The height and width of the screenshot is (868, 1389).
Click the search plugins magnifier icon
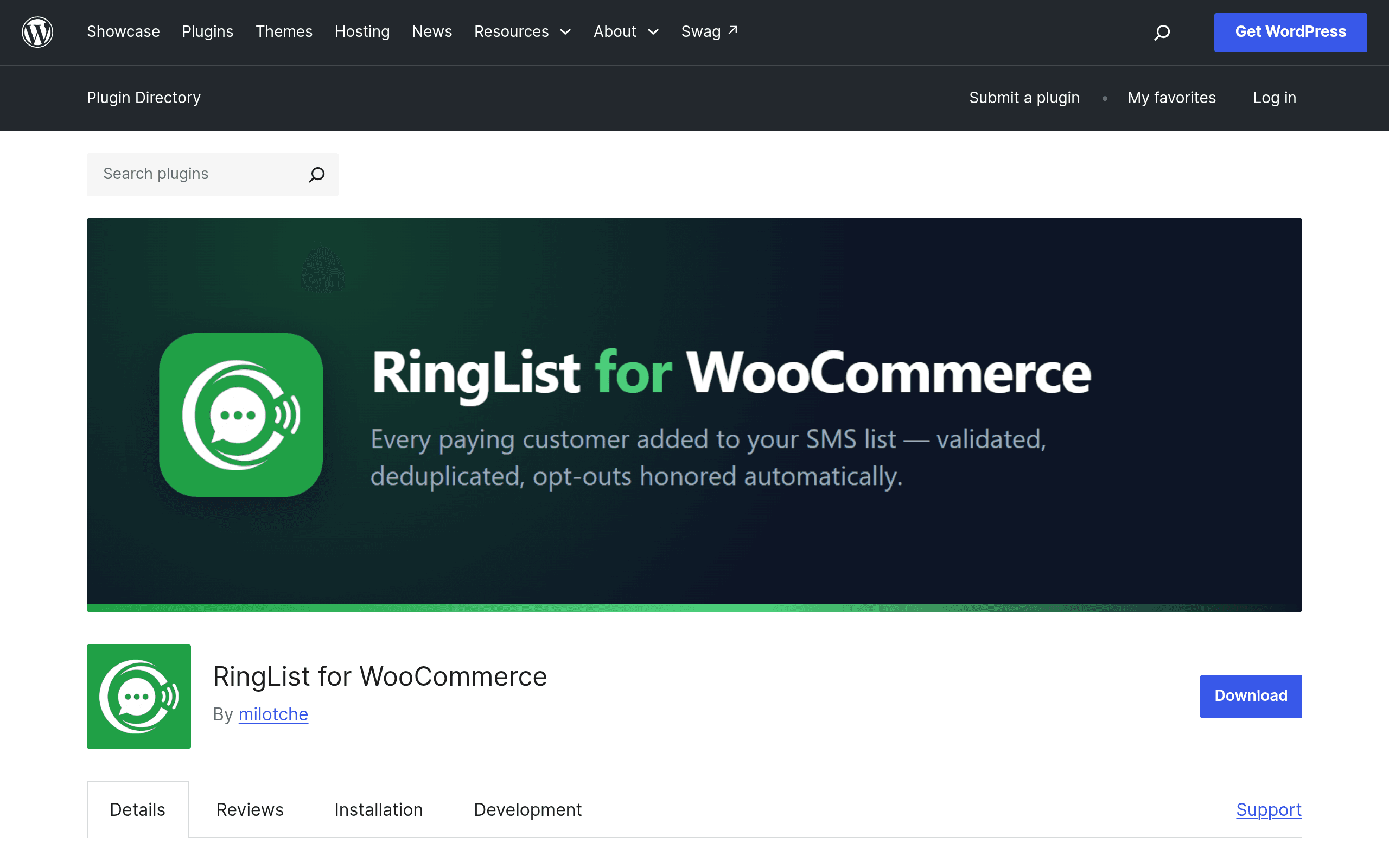point(317,175)
